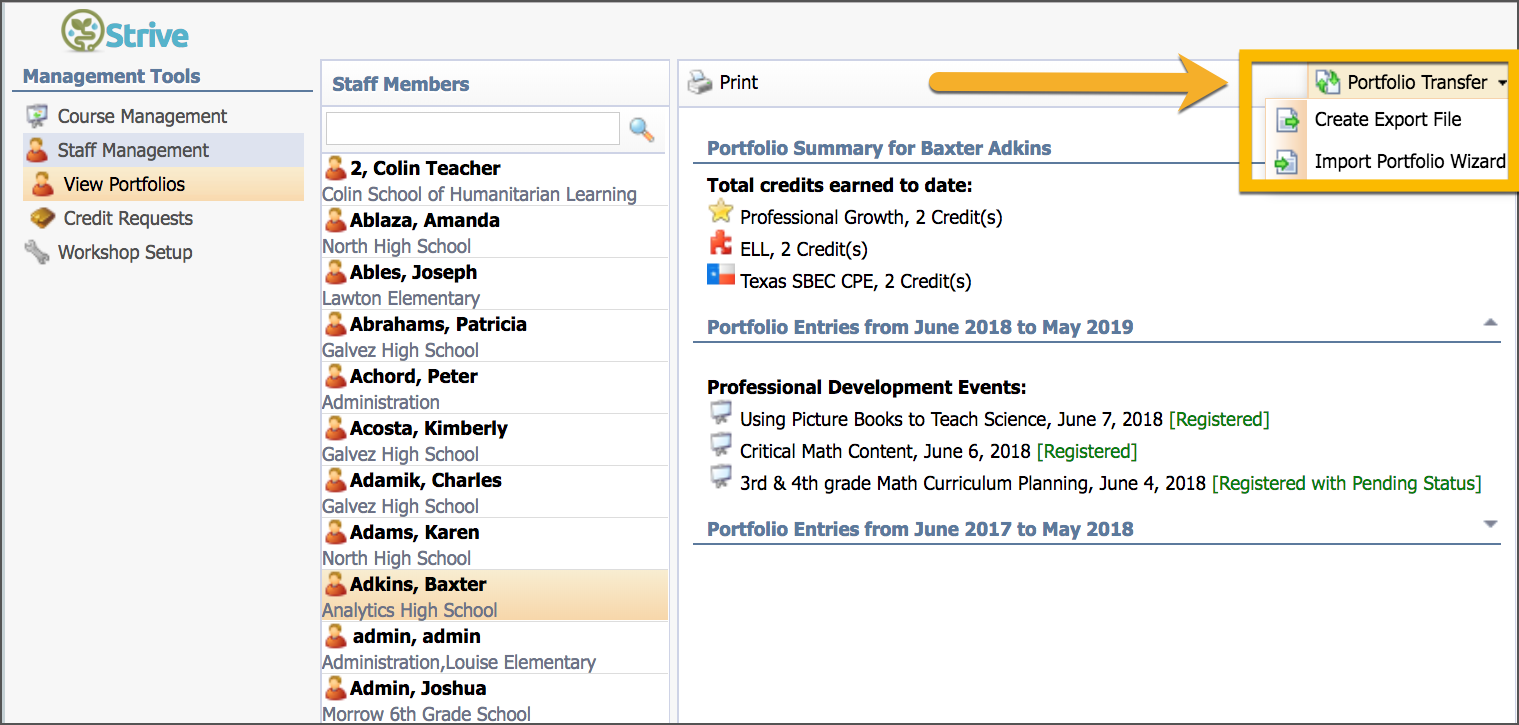The width and height of the screenshot is (1519, 725).
Task: Click the Portfolio Transfer button label
Action: point(1417,82)
